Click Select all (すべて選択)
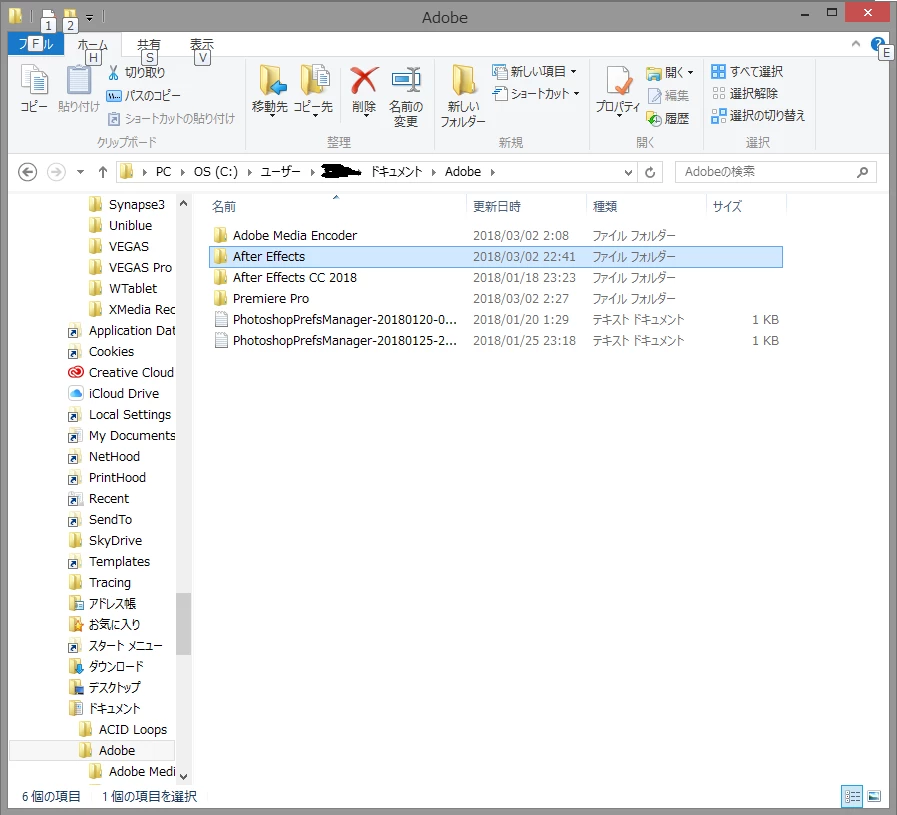 pos(747,71)
